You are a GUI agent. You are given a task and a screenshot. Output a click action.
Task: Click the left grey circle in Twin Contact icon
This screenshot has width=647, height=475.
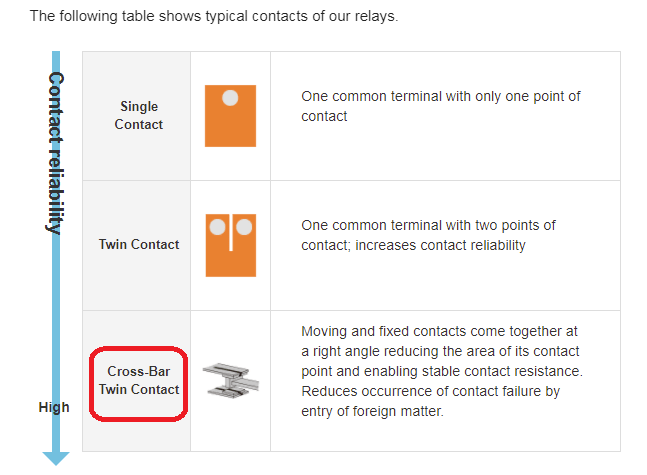[x=217, y=227]
